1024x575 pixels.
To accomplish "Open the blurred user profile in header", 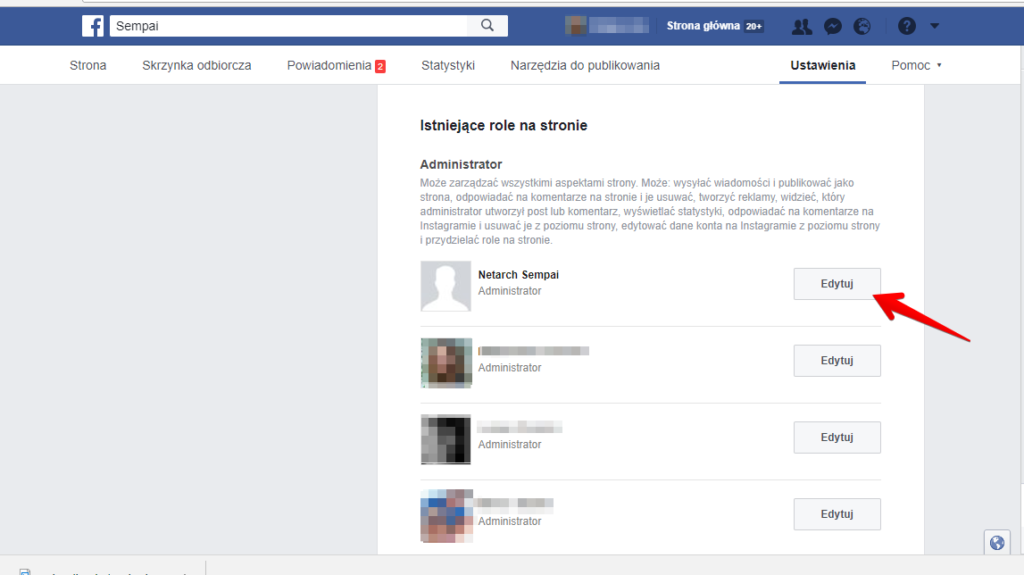I will click(x=607, y=25).
